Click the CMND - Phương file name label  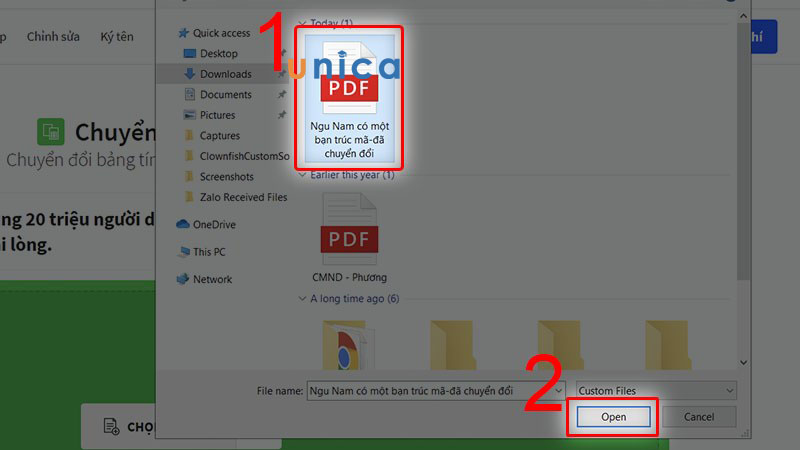pos(349,278)
